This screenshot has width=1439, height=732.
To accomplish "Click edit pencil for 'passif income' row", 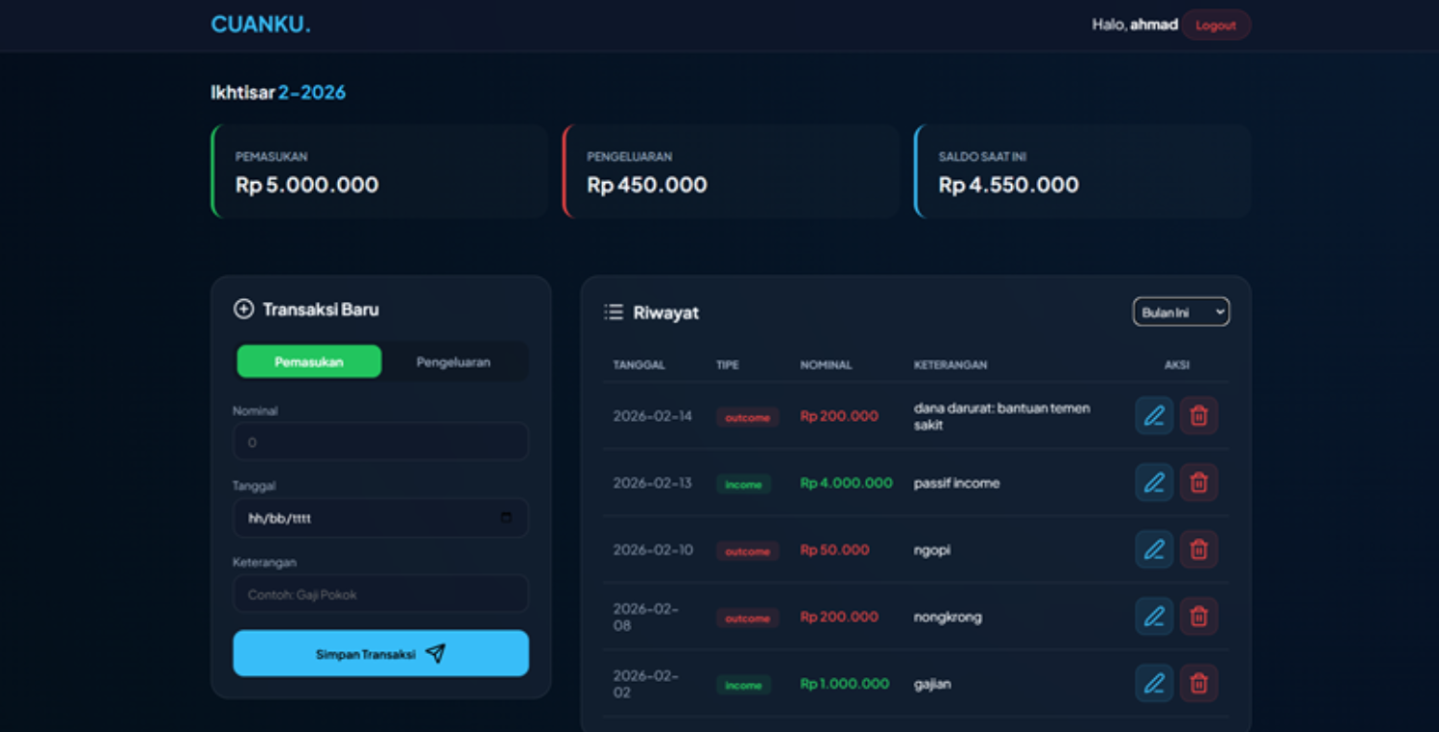I will coord(1154,483).
